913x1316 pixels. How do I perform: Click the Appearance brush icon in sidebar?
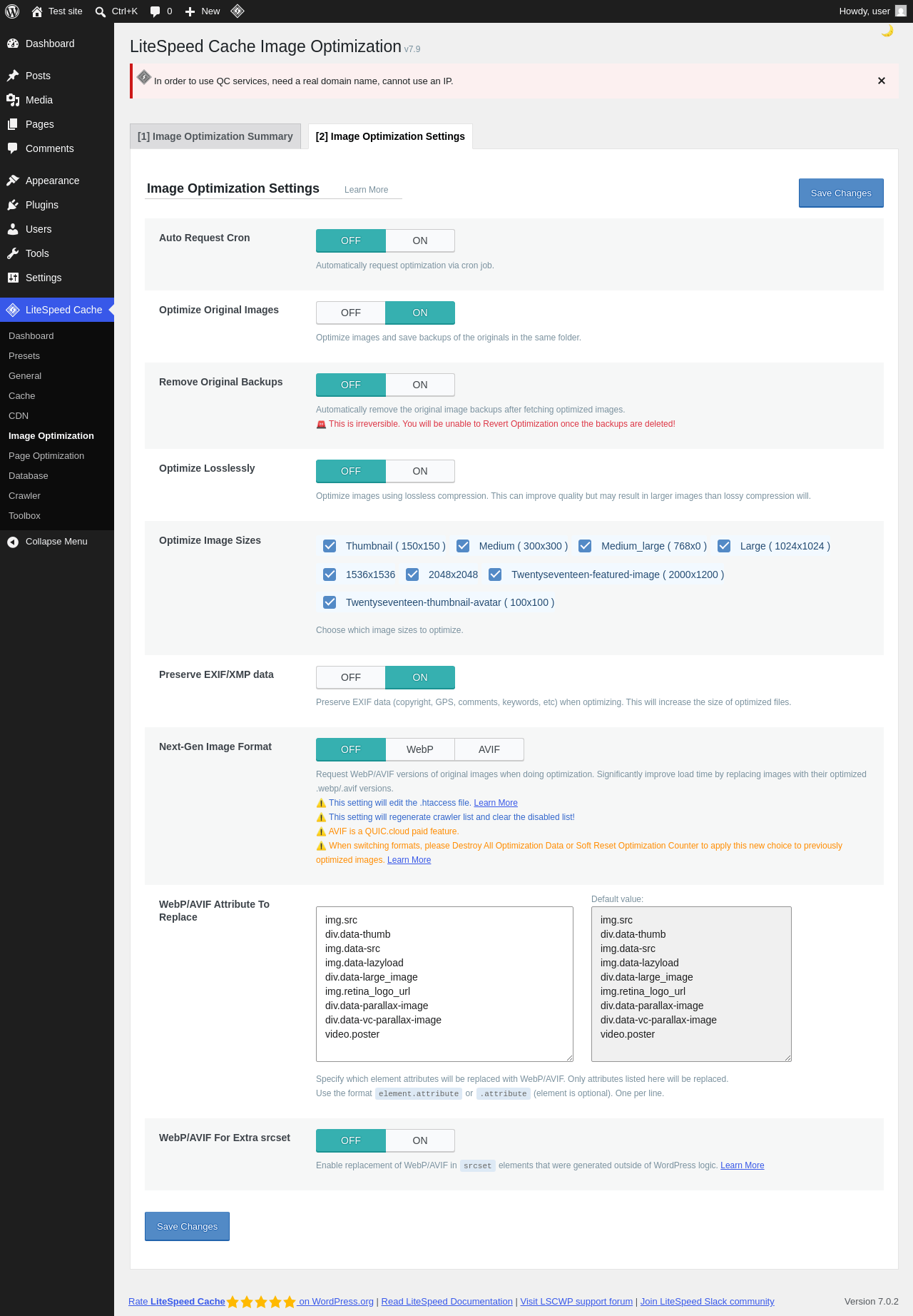13,181
